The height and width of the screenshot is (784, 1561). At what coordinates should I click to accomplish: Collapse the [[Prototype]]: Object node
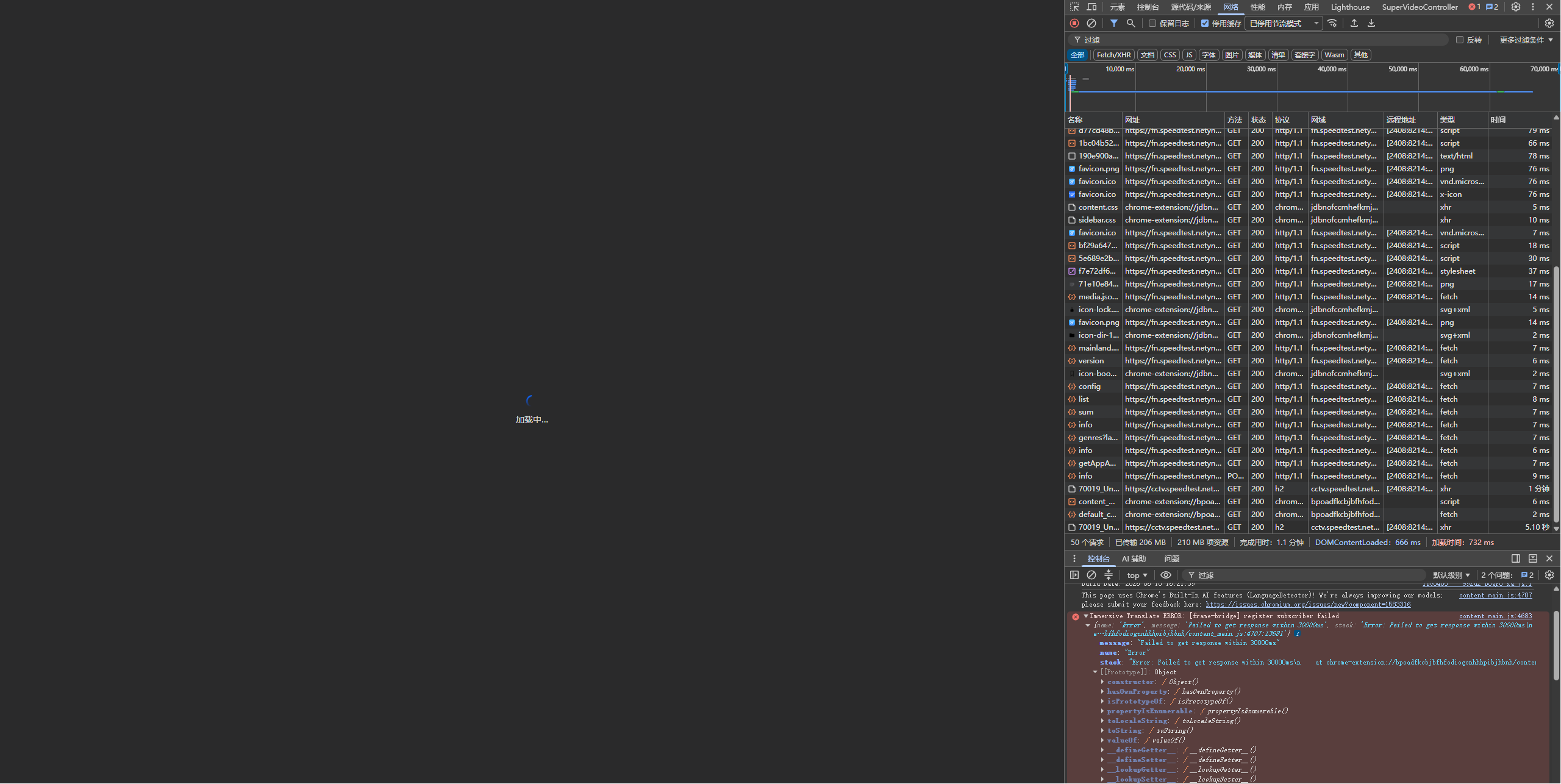click(1095, 672)
